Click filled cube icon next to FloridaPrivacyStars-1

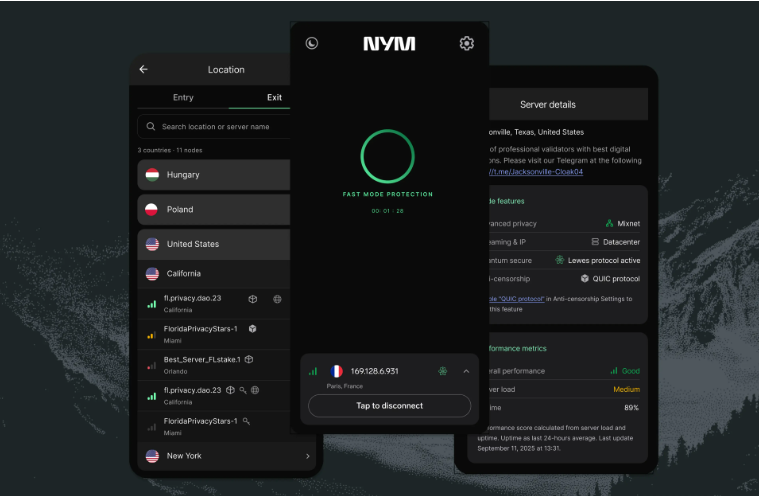tap(252, 329)
